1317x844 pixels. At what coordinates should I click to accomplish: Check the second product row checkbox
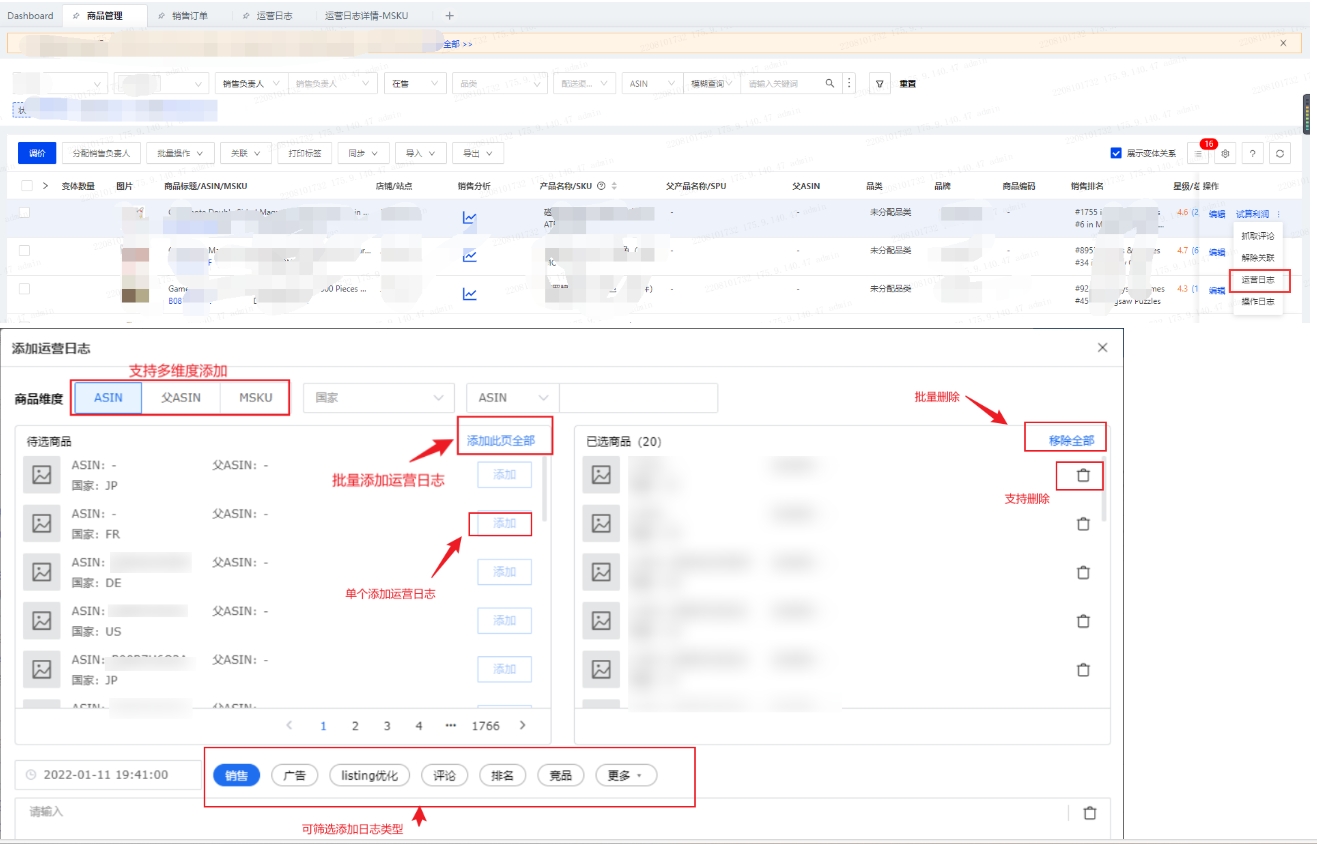(25, 250)
